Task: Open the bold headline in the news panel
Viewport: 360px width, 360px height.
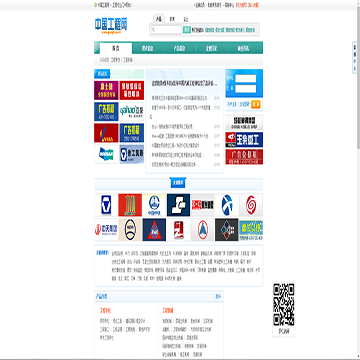Action: (184, 83)
